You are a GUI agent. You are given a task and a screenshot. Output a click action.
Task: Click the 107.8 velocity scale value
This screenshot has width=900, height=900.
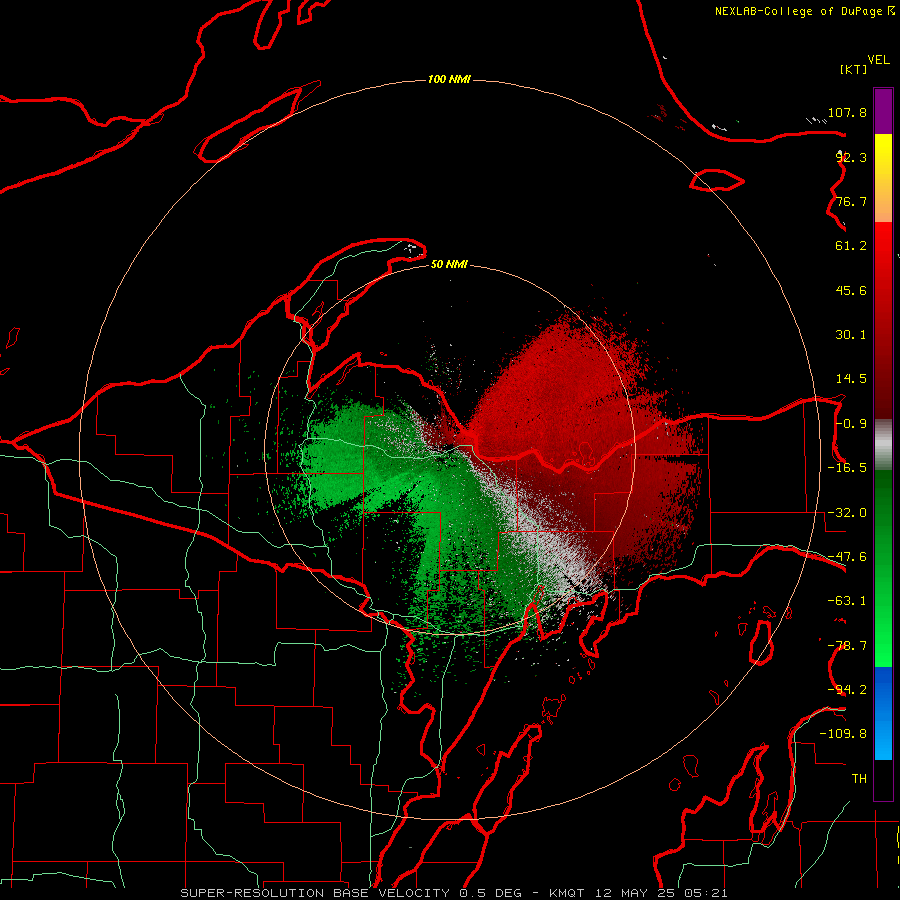coord(847,112)
